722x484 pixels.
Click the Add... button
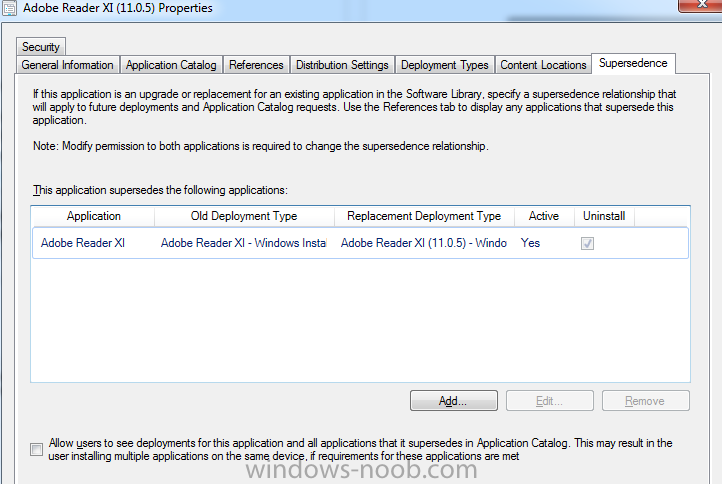tap(454, 401)
